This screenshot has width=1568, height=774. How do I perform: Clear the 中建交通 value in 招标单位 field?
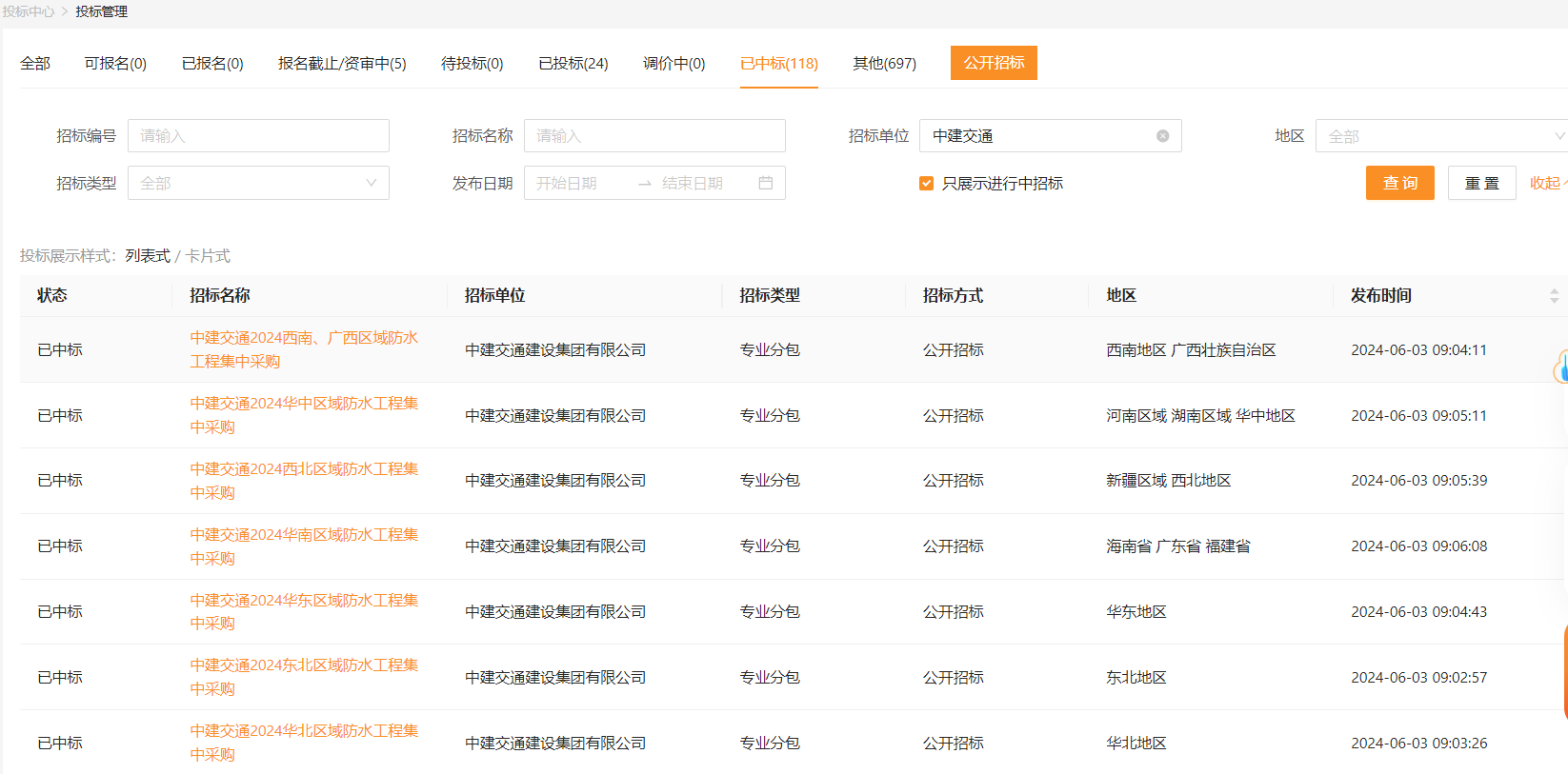tap(1162, 136)
